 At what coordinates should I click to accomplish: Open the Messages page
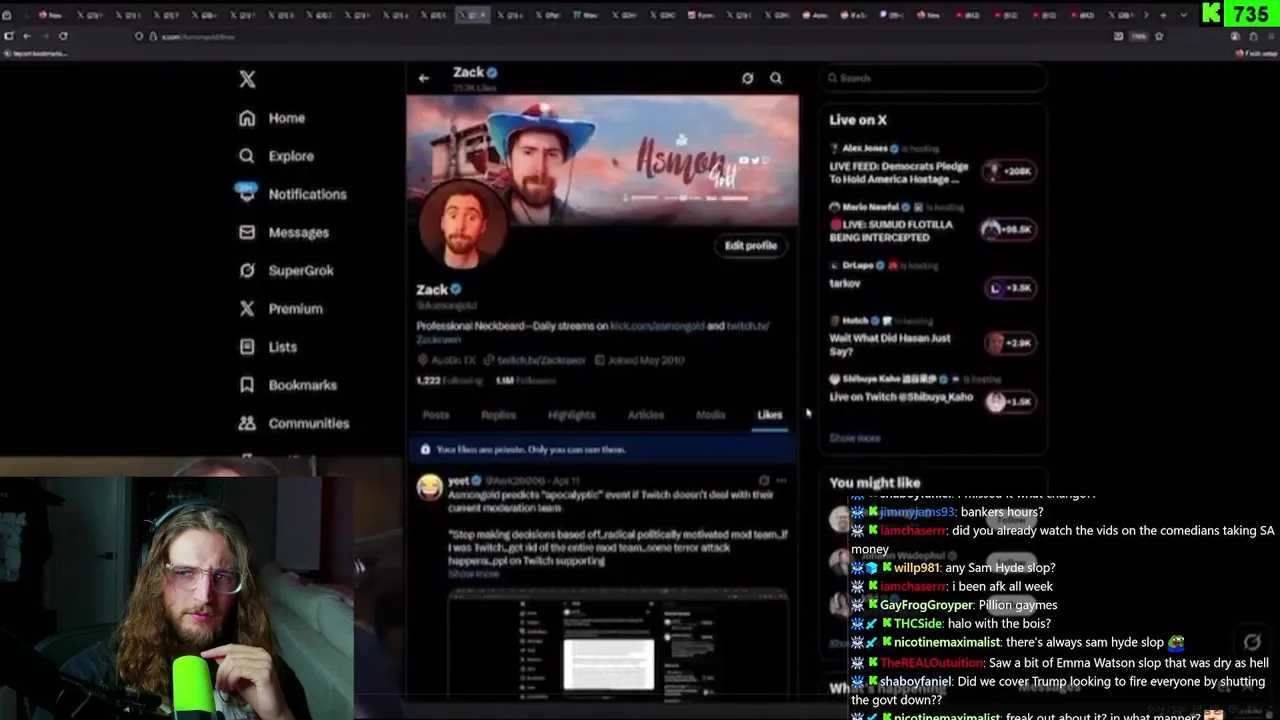point(284,232)
